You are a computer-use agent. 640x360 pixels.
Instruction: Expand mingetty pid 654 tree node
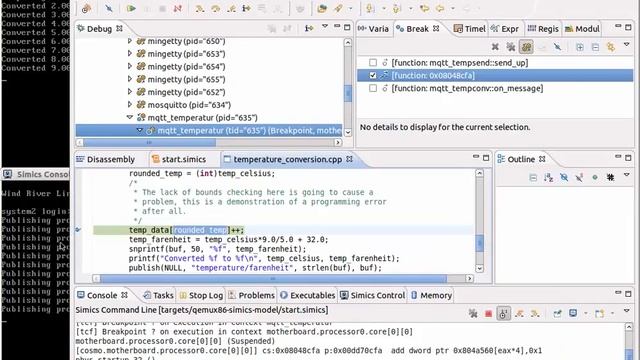click(129, 66)
